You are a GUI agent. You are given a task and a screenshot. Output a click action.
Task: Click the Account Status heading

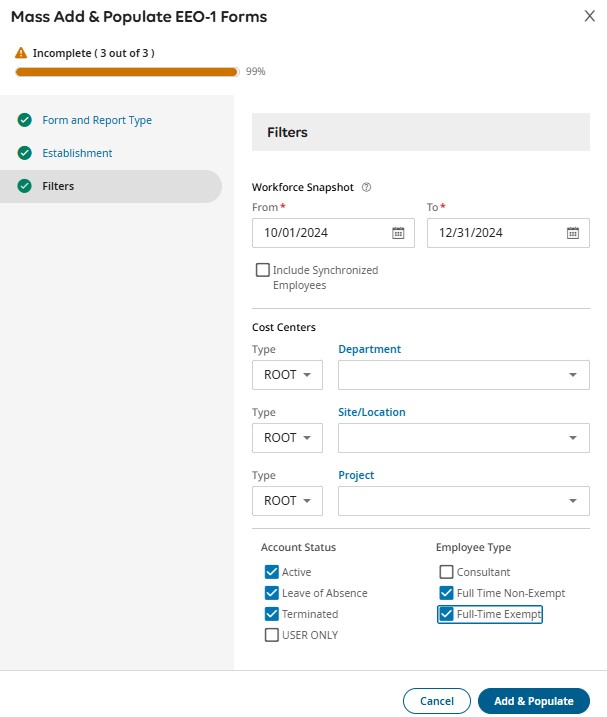[298, 547]
